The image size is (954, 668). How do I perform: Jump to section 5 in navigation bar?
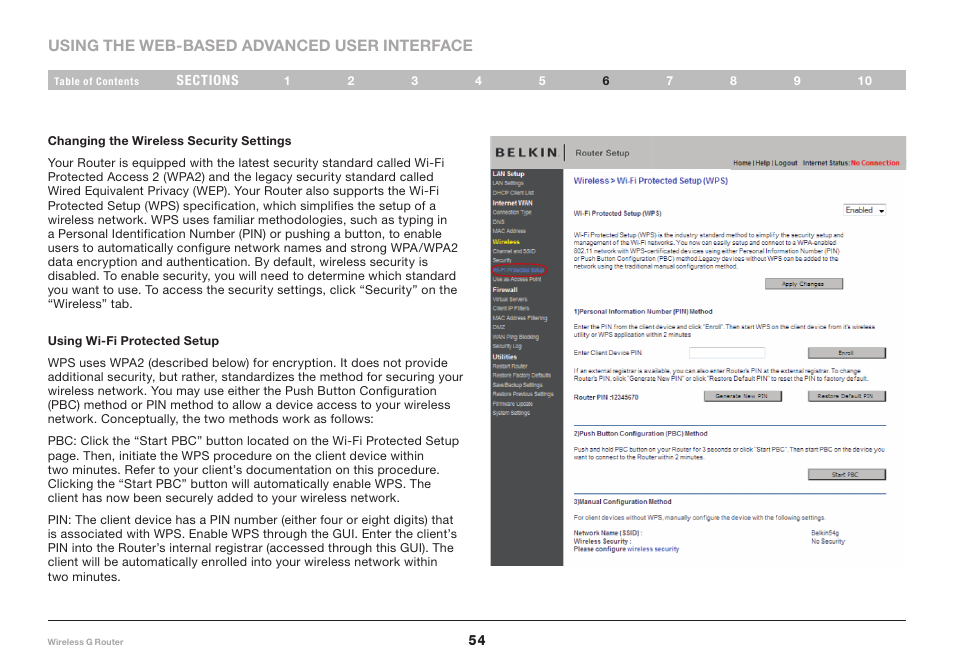pyautogui.click(x=542, y=81)
